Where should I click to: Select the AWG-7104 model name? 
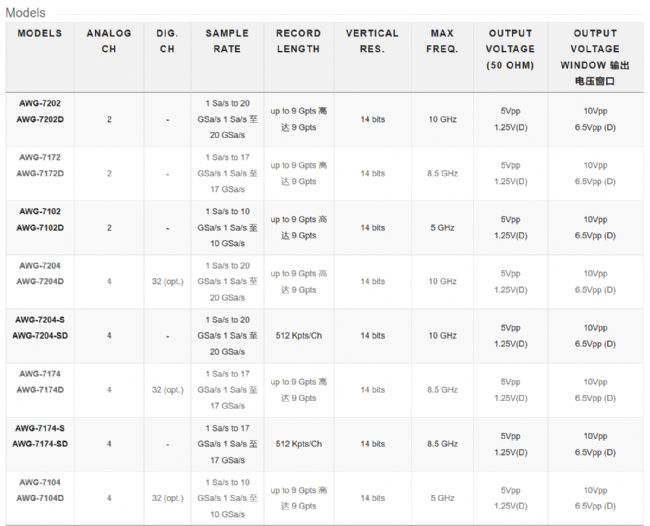pyautogui.click(x=40, y=481)
